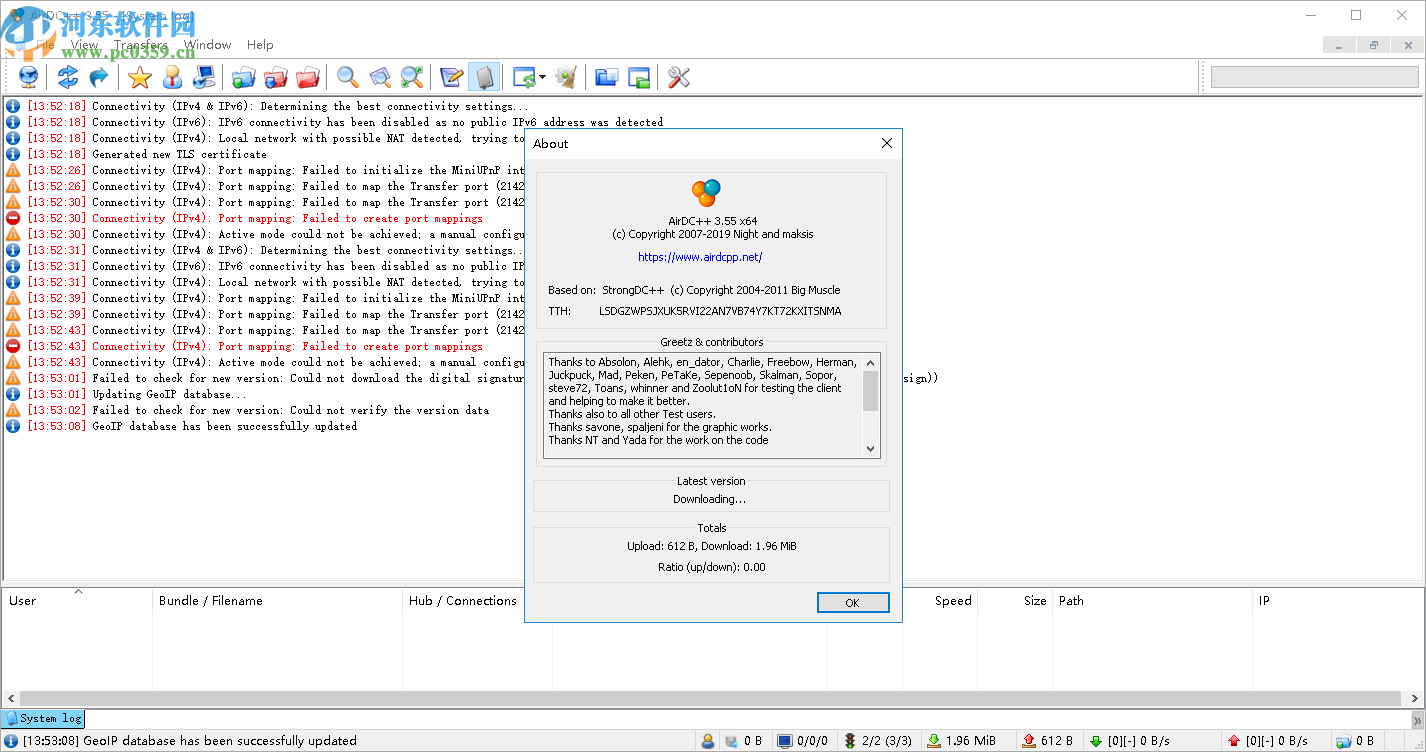
Task: Click the red upload speed arrow
Action: [x=1234, y=741]
